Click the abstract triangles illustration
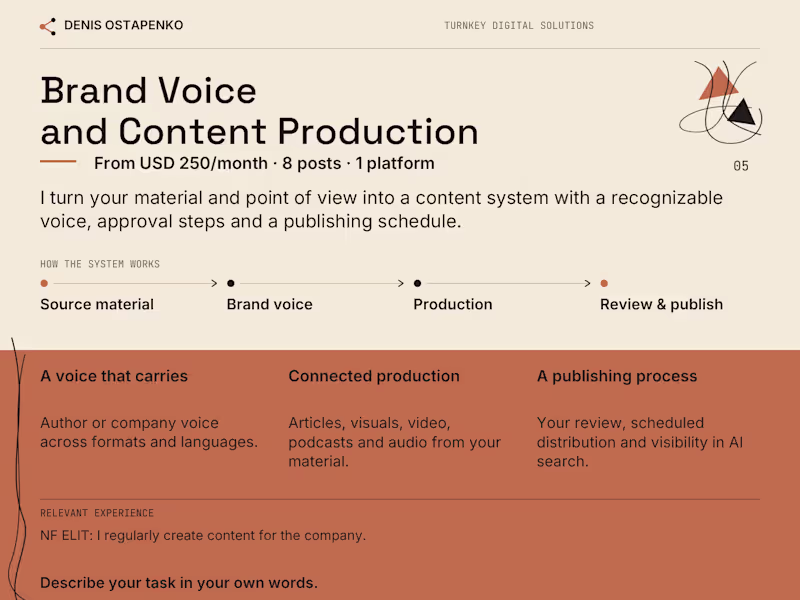This screenshot has width=800, height=600. [x=721, y=102]
